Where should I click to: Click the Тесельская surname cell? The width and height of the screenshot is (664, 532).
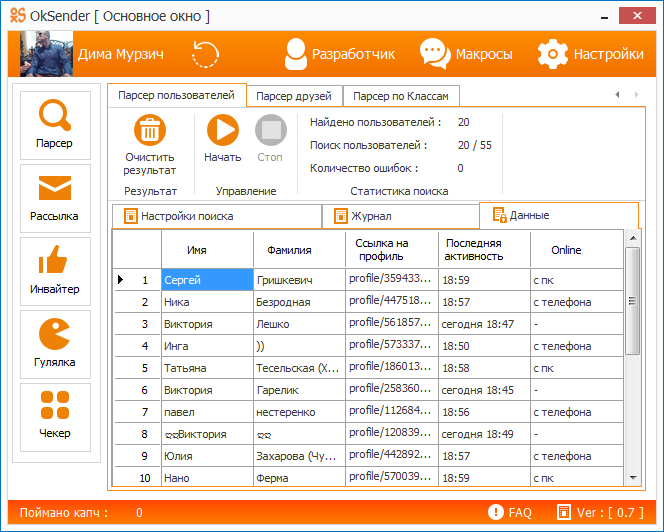click(299, 368)
